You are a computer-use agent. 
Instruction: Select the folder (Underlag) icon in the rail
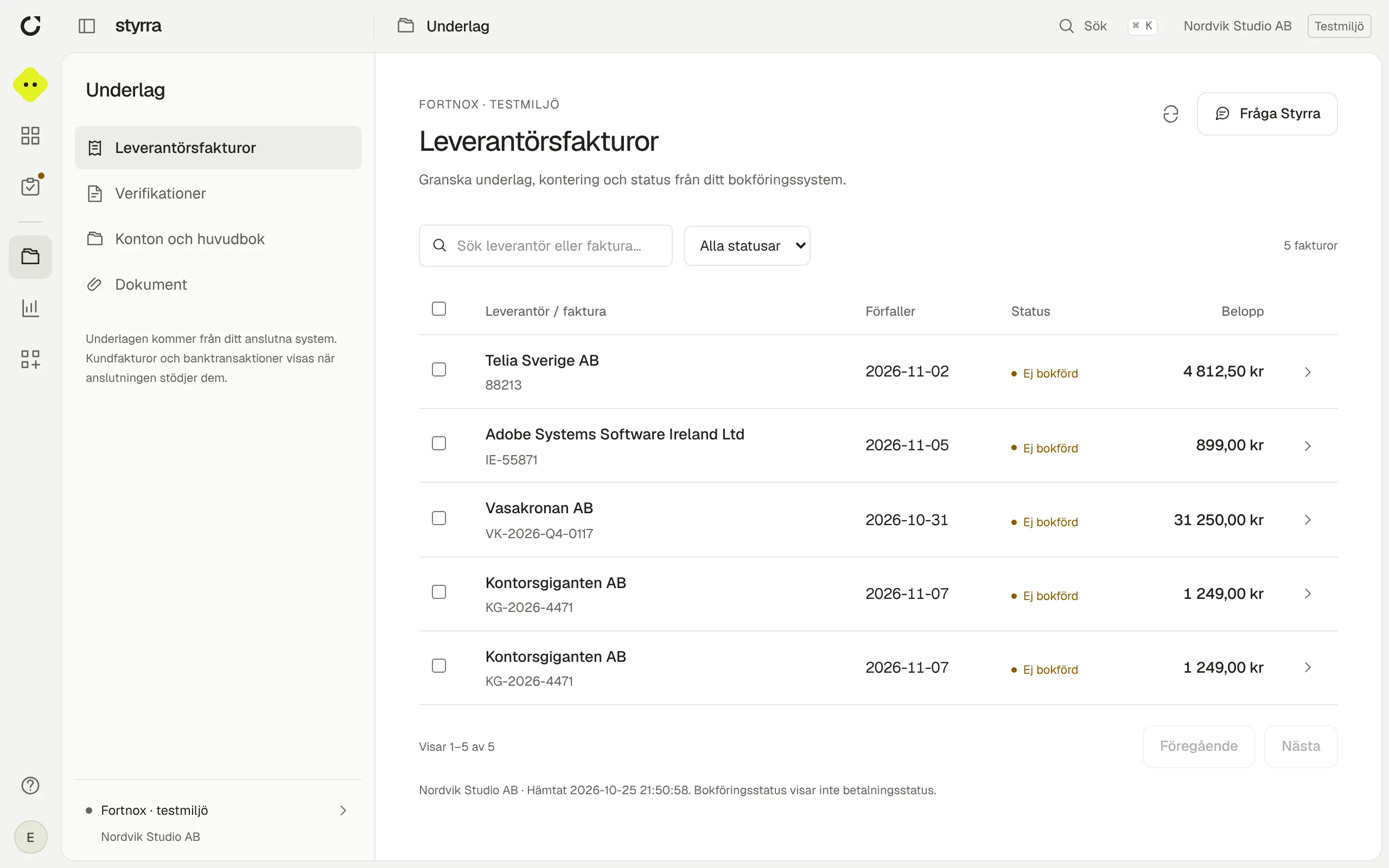[x=30, y=257]
